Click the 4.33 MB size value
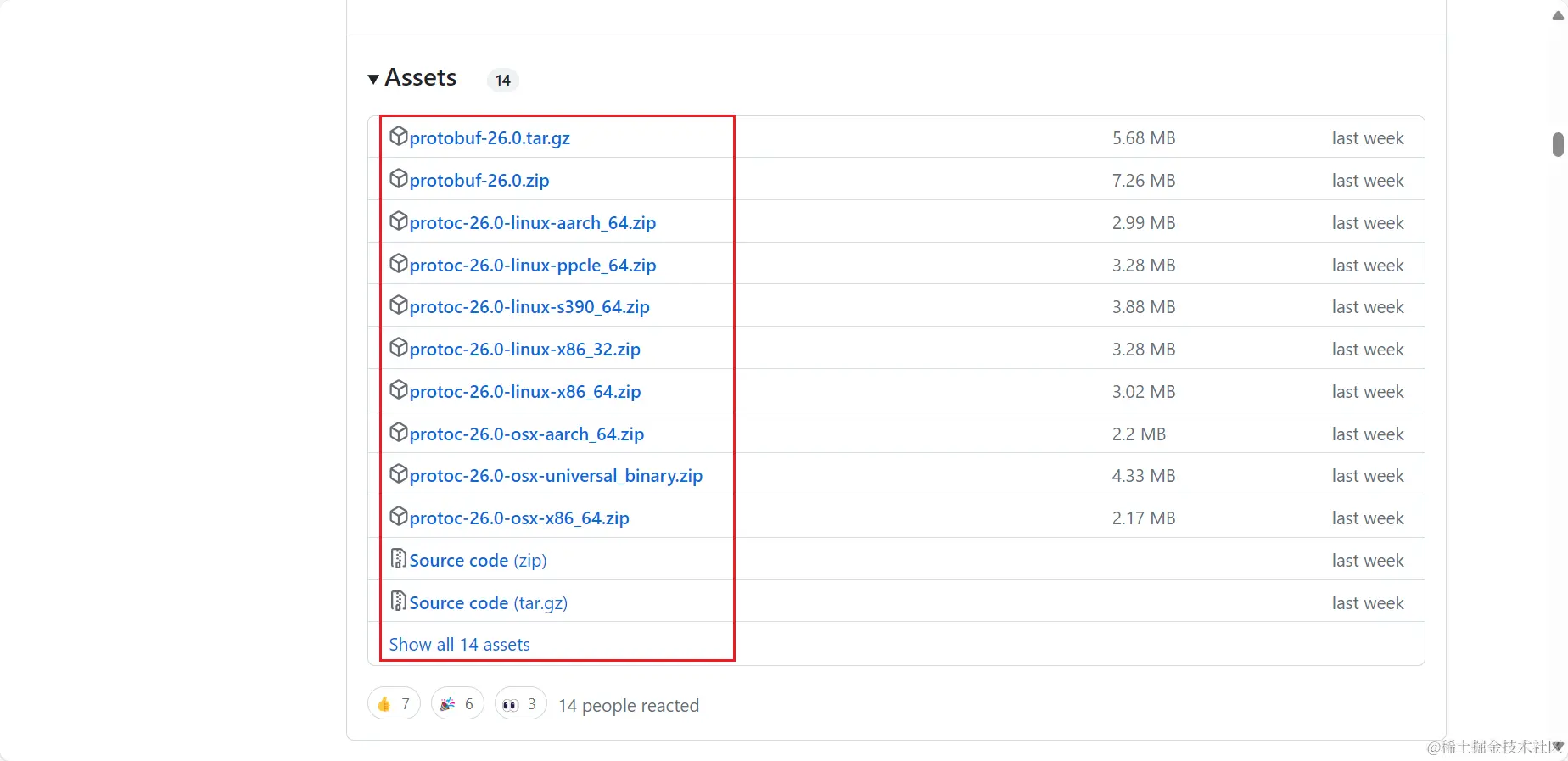The height and width of the screenshot is (761, 1568). [x=1144, y=476]
